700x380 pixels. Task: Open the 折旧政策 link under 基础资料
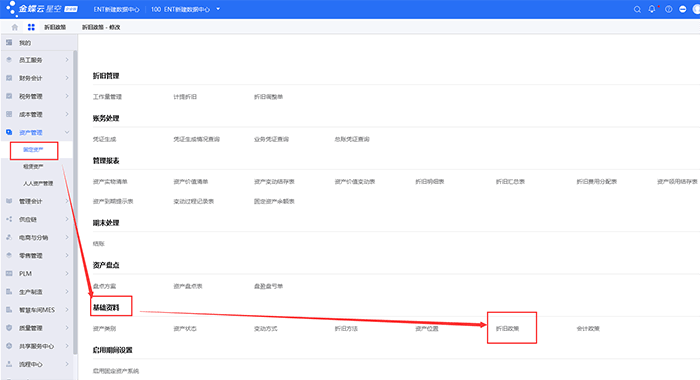click(x=508, y=329)
